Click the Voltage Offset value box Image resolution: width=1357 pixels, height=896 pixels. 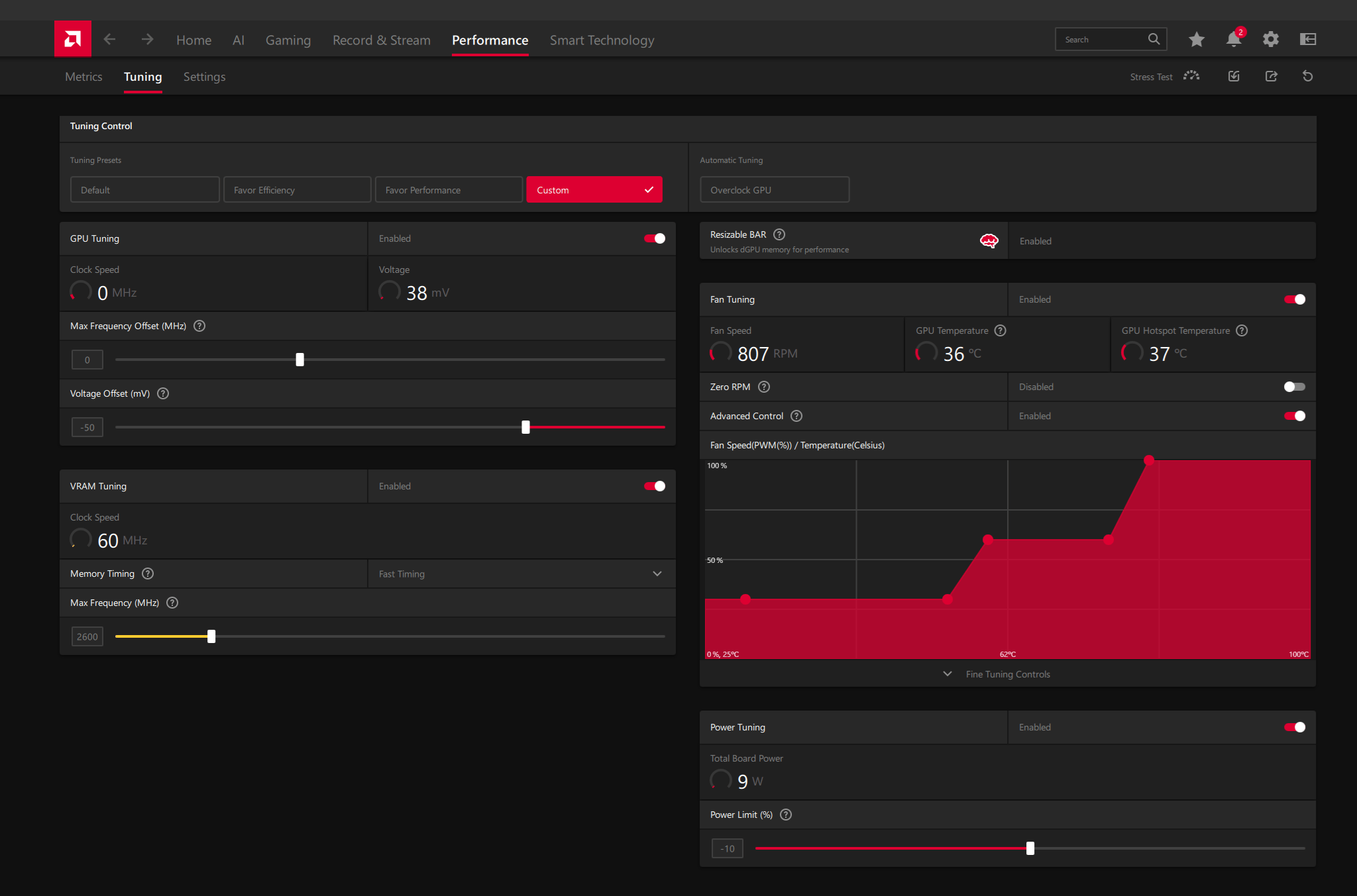click(87, 427)
